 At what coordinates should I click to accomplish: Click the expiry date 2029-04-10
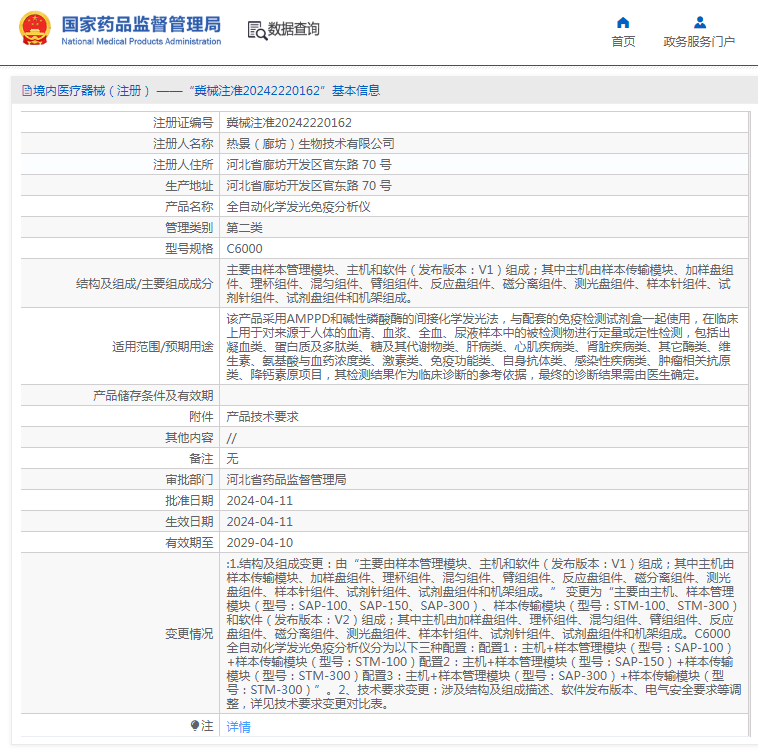point(260,543)
